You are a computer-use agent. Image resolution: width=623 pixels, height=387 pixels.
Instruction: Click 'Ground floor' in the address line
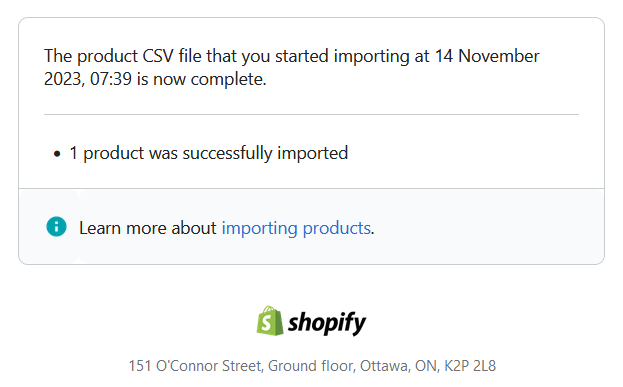pos(311,366)
